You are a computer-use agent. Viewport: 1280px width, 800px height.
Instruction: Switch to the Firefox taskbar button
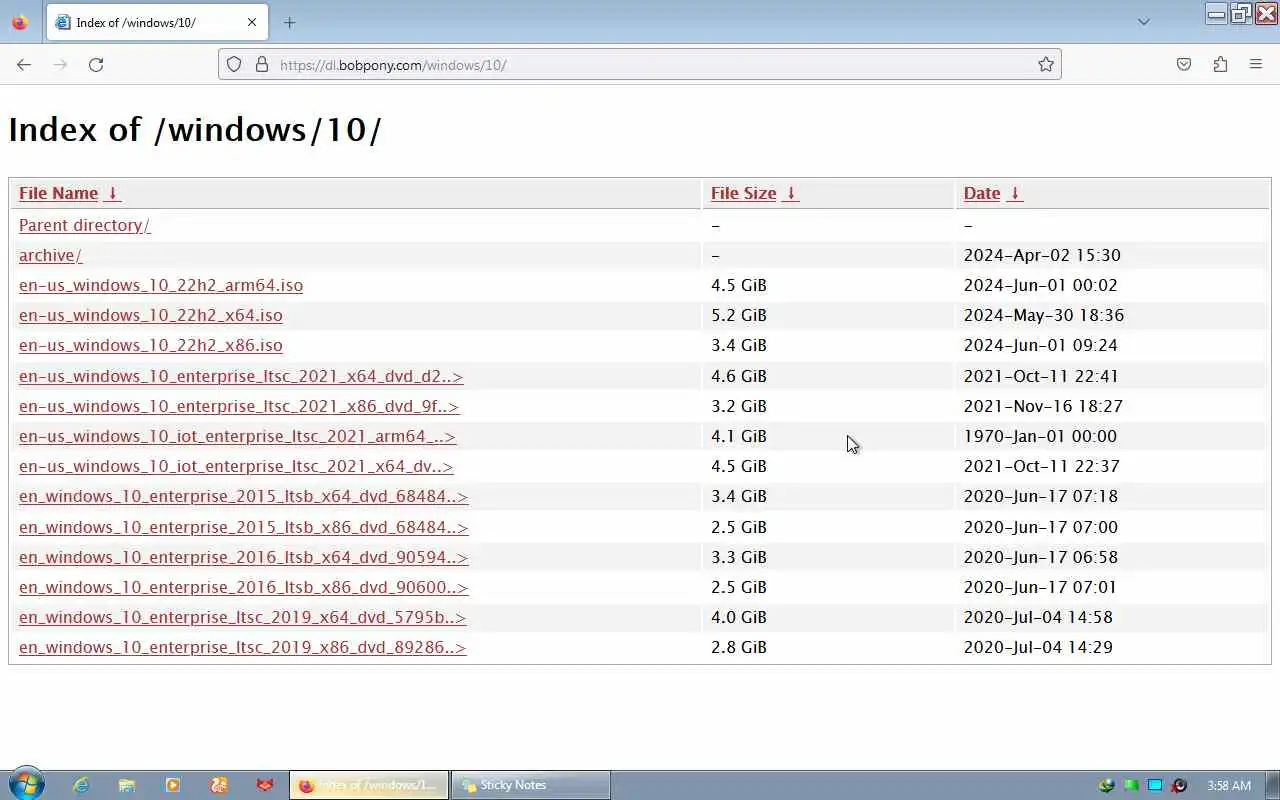pos(369,785)
